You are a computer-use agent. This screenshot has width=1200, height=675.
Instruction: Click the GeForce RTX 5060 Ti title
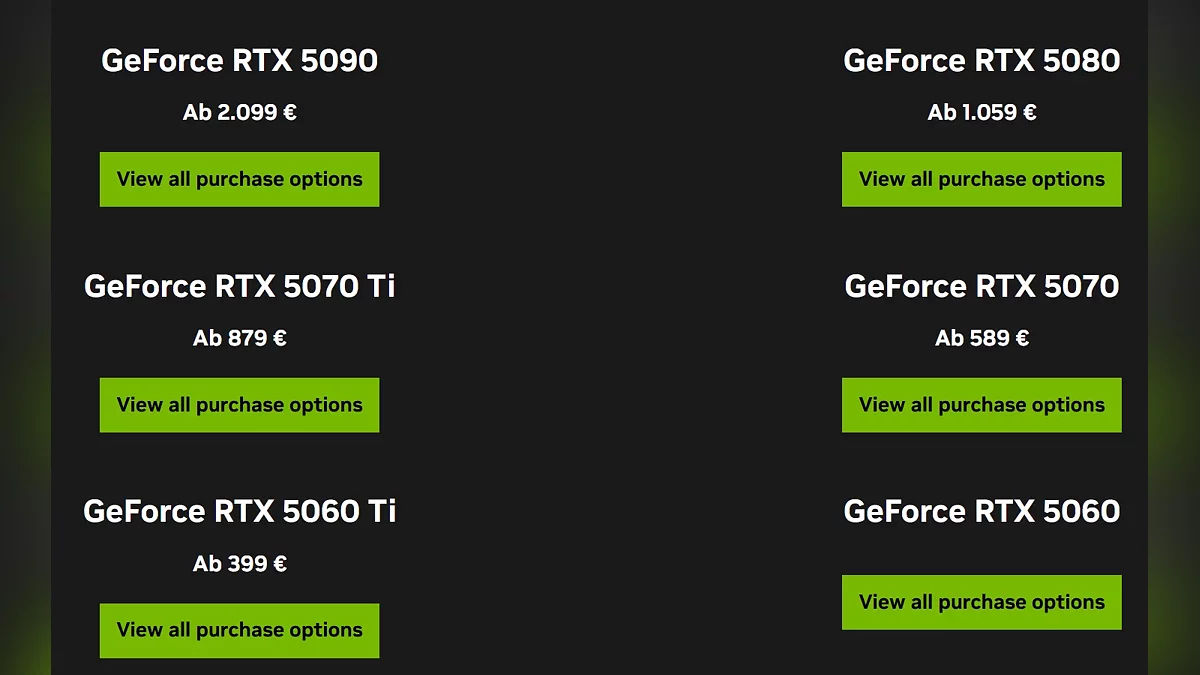(239, 512)
